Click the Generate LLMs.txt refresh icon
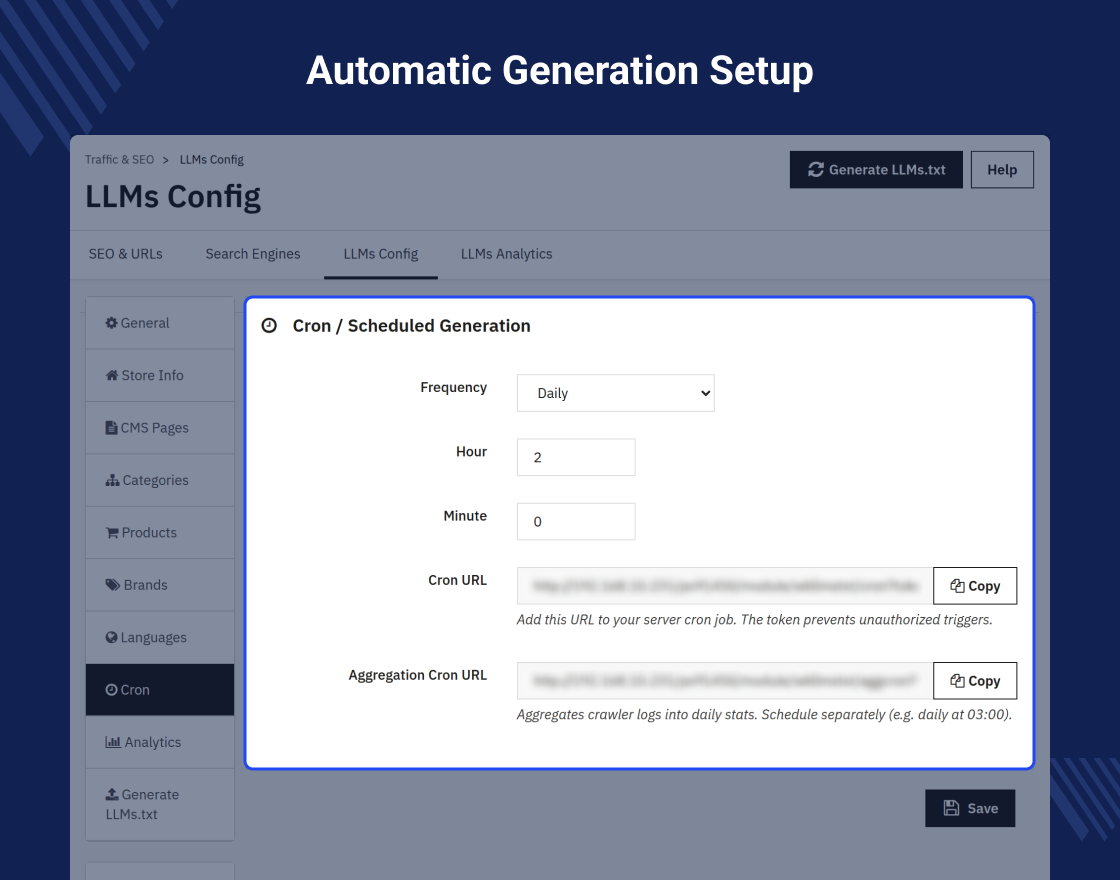This screenshot has width=1120, height=880. [x=816, y=169]
